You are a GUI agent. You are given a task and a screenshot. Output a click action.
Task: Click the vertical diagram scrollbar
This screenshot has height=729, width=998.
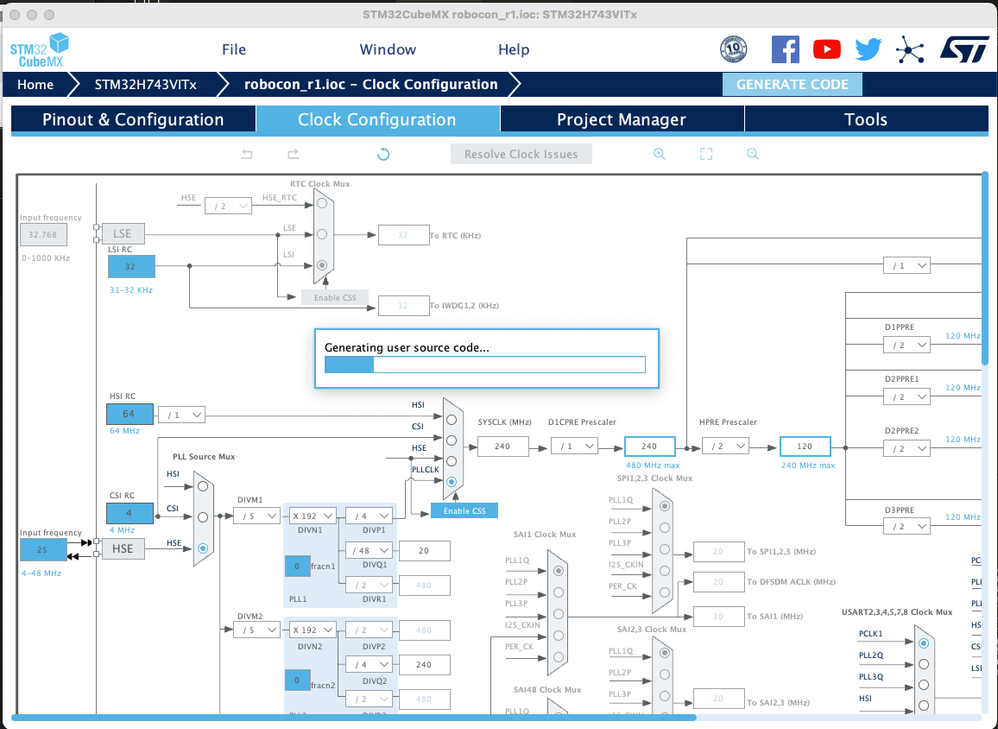click(986, 267)
